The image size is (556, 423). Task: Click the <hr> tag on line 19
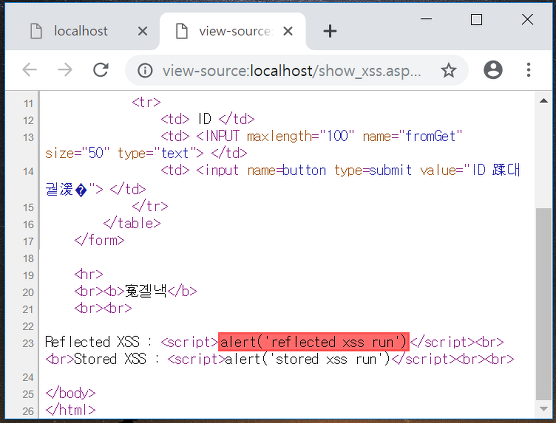[89, 274]
